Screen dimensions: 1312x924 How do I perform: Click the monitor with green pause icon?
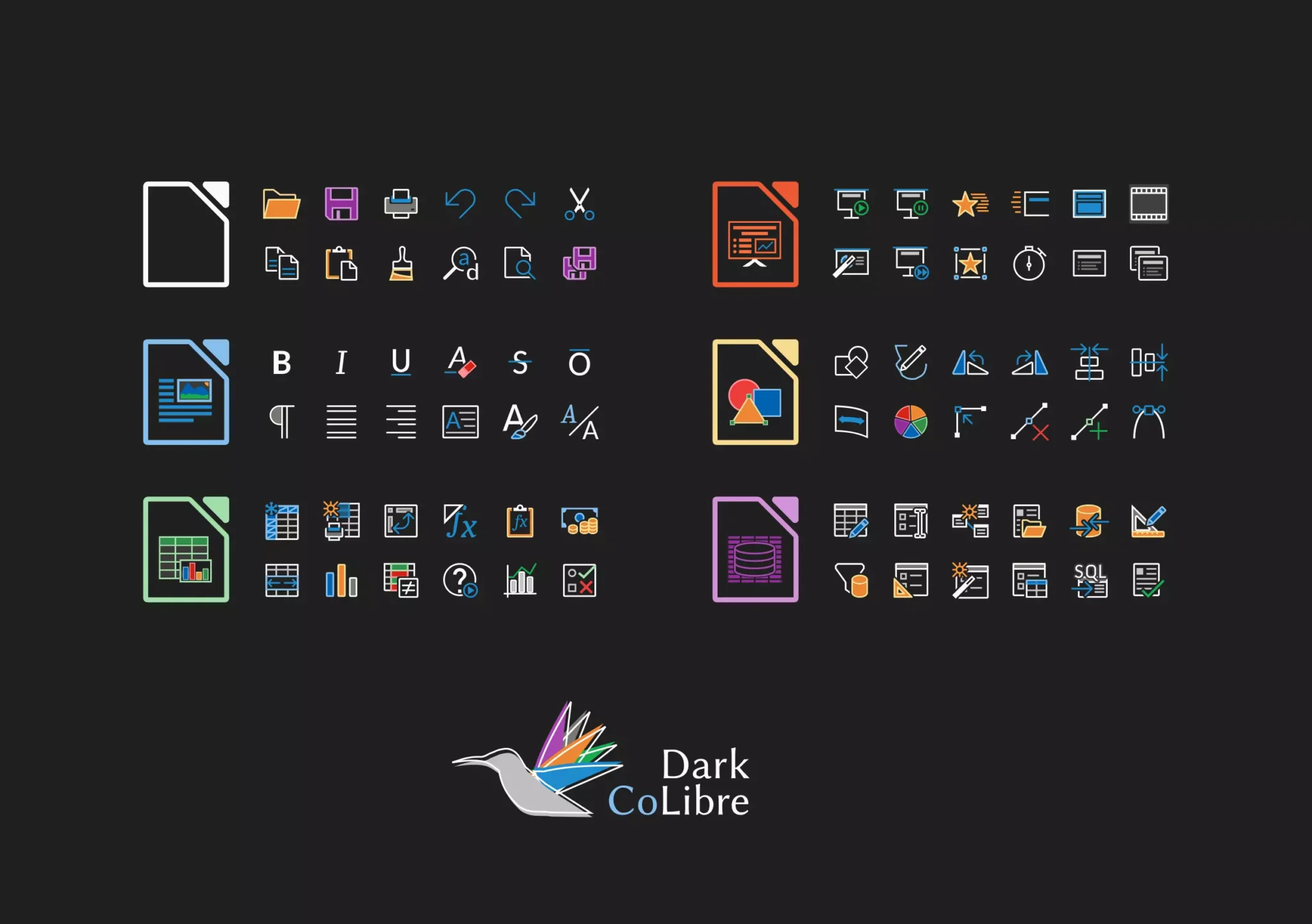911,204
